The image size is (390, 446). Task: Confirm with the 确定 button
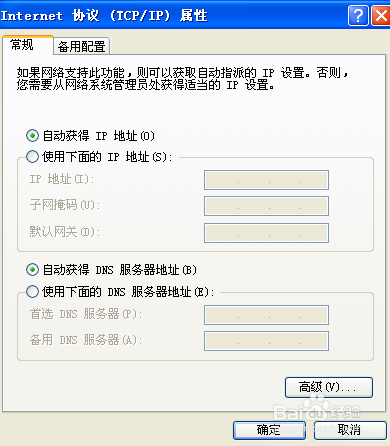(269, 430)
